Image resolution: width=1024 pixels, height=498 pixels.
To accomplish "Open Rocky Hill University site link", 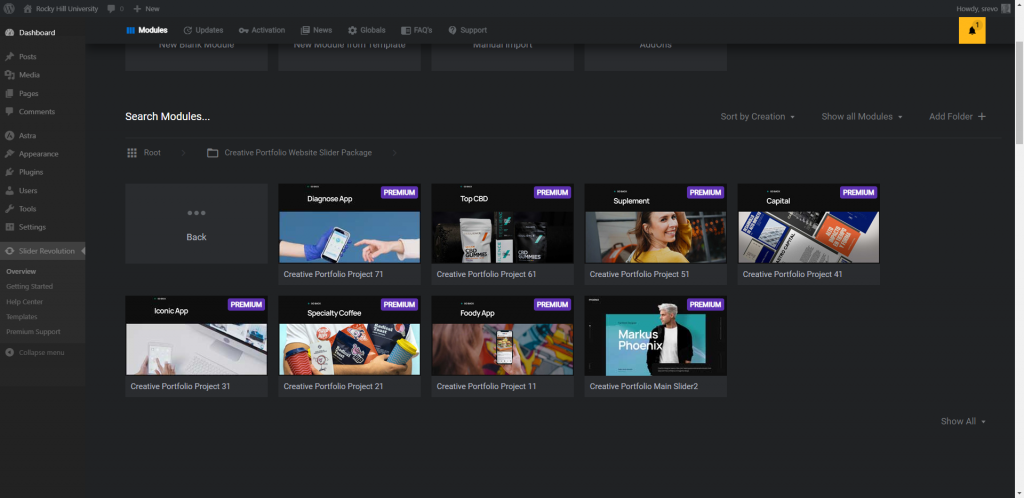I will [x=61, y=8].
